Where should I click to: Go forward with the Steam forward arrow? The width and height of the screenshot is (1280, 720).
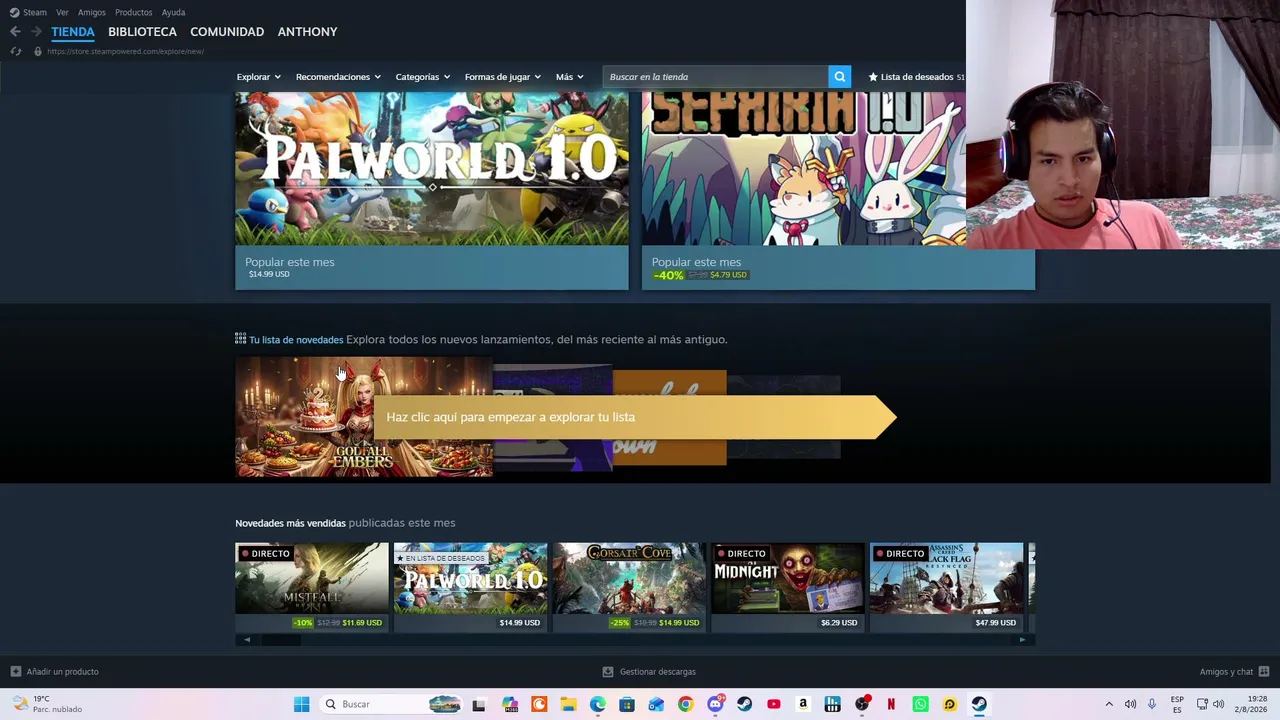point(37,32)
